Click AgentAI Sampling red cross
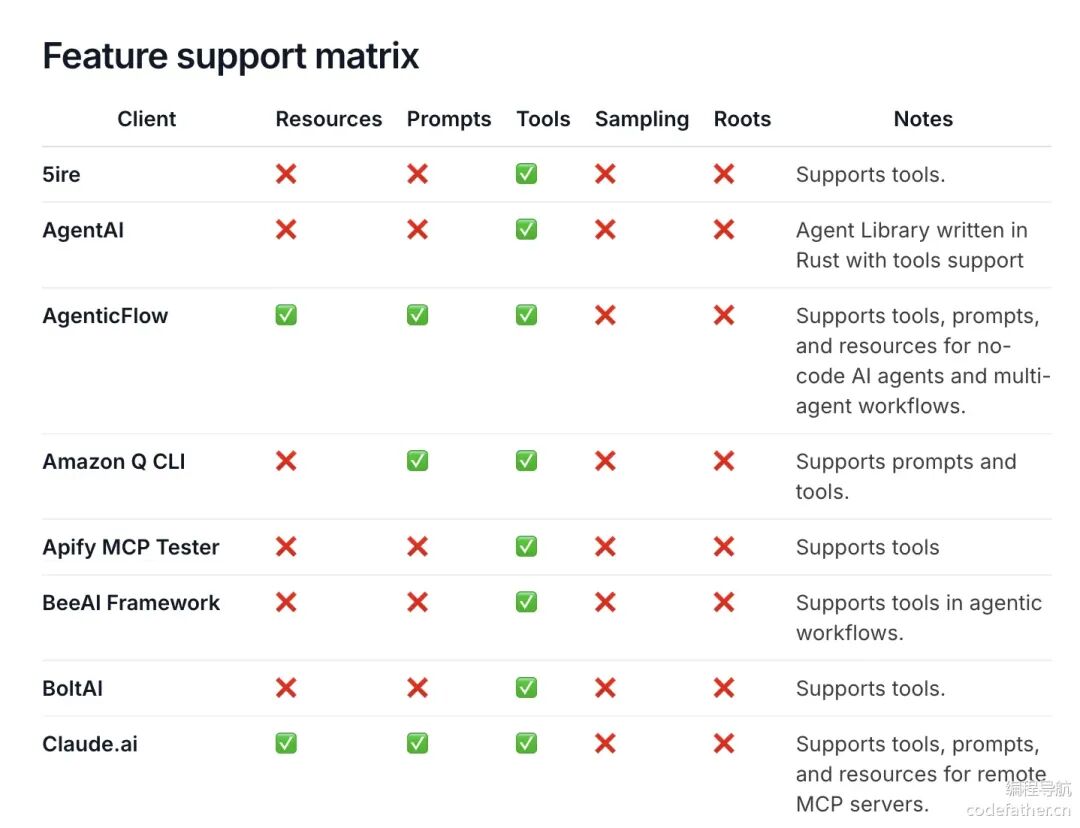The image size is (1080, 828). [605, 230]
